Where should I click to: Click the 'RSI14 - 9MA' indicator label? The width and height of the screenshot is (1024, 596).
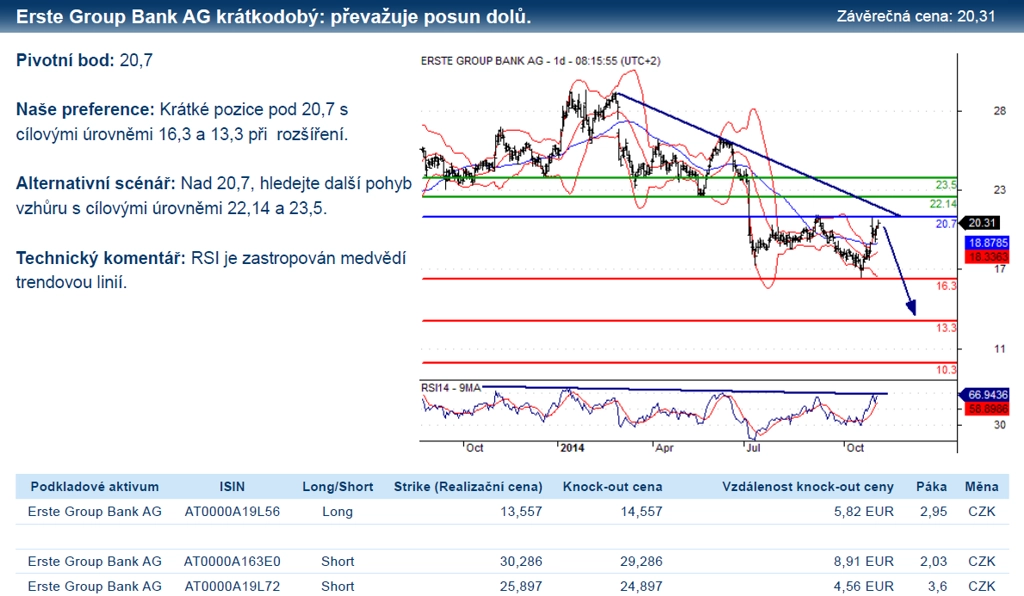tap(451, 388)
